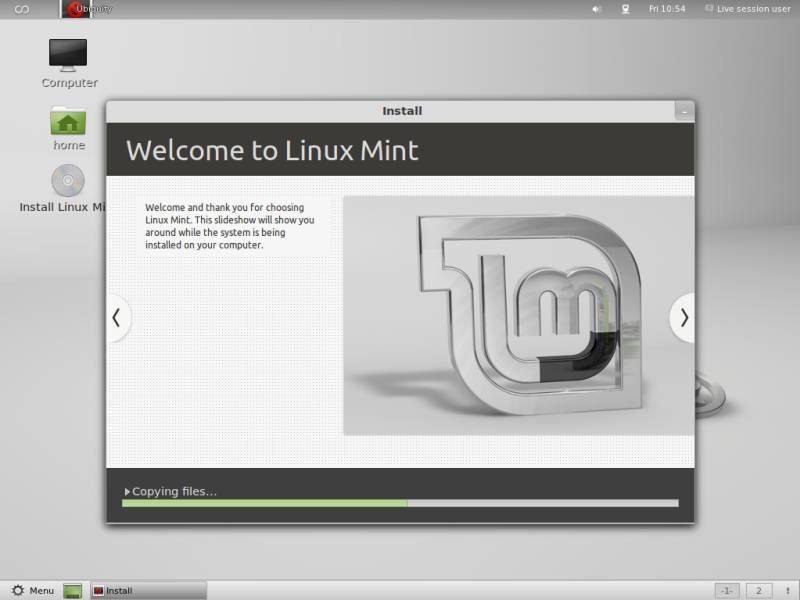Open the volume control in the top panel
This screenshot has width=800, height=600.
click(596, 9)
